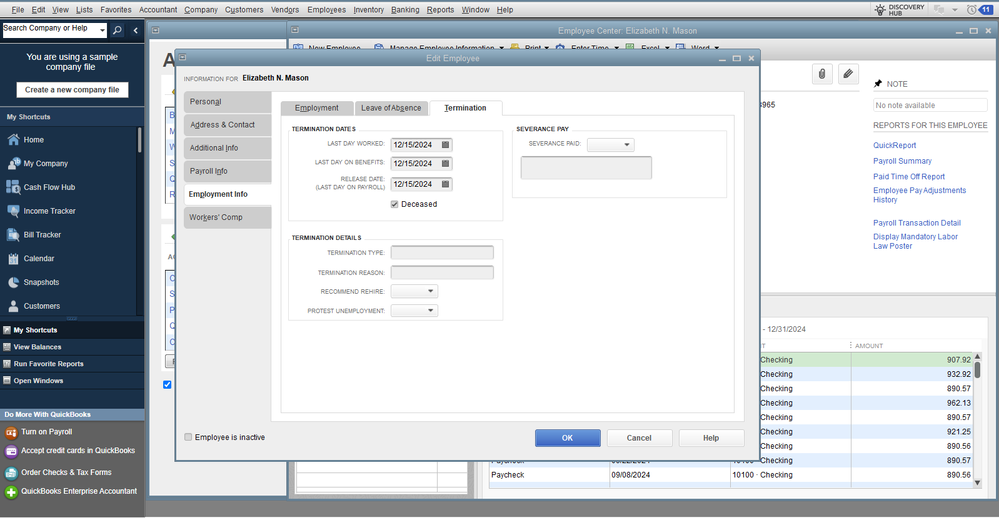Click Accept credit cards in QuickBooks
This screenshot has height=518, width=999.
point(78,450)
